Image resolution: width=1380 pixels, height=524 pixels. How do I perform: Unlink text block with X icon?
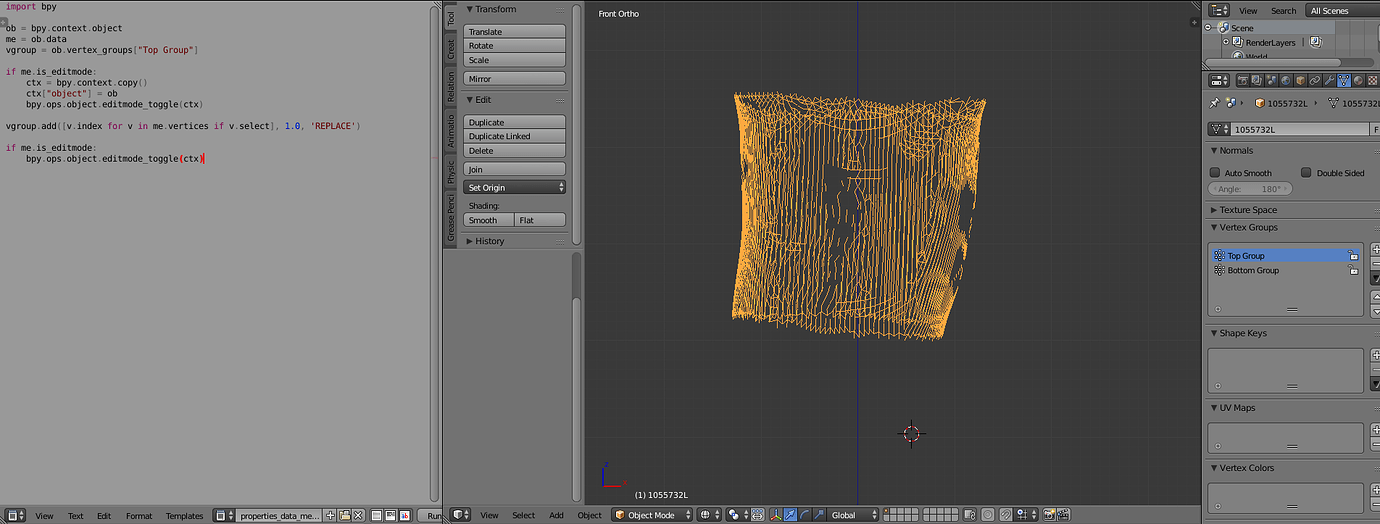point(358,516)
